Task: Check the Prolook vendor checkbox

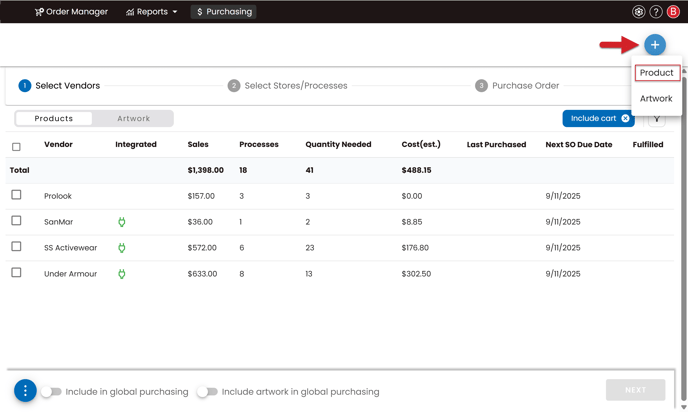Action: coord(16,195)
